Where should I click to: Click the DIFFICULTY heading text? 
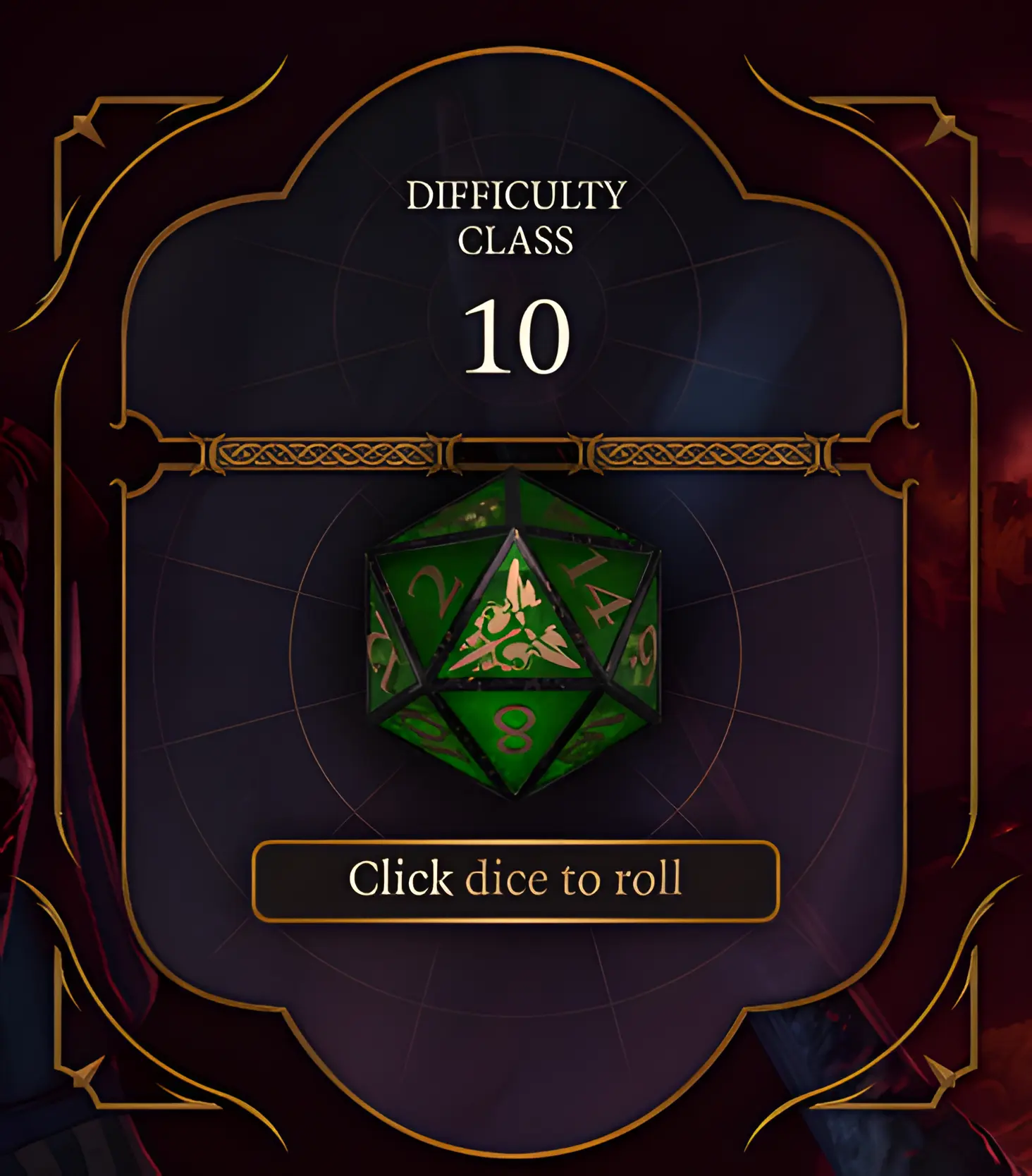point(516,195)
